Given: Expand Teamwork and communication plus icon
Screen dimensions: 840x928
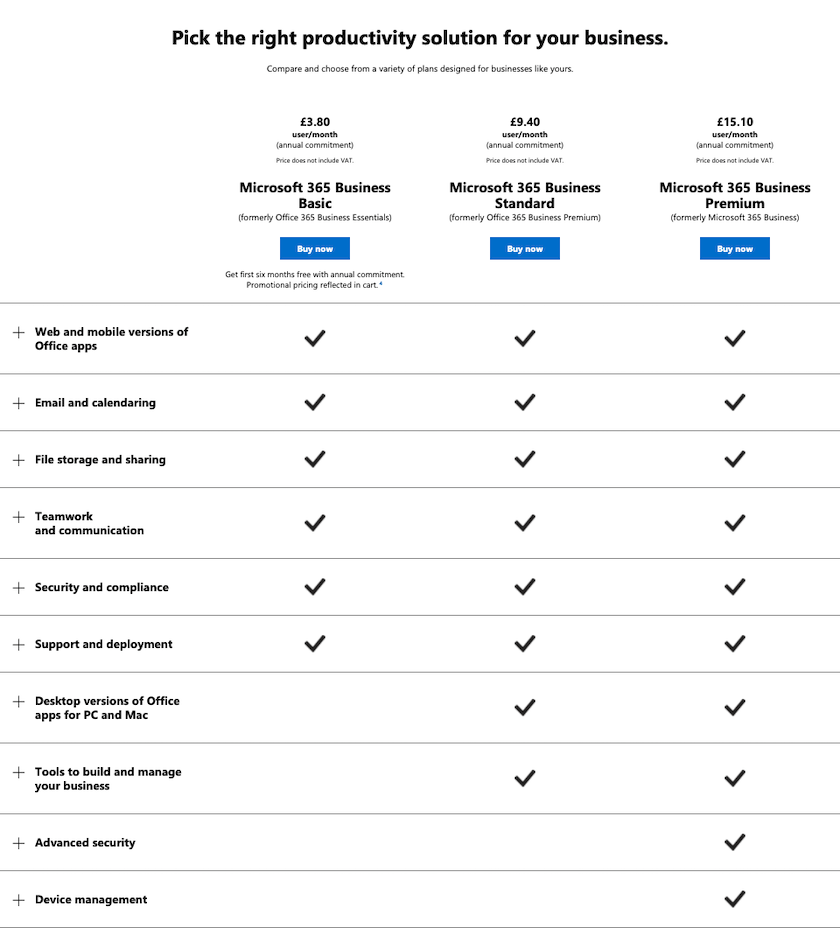Looking at the screenshot, I should [x=18, y=517].
